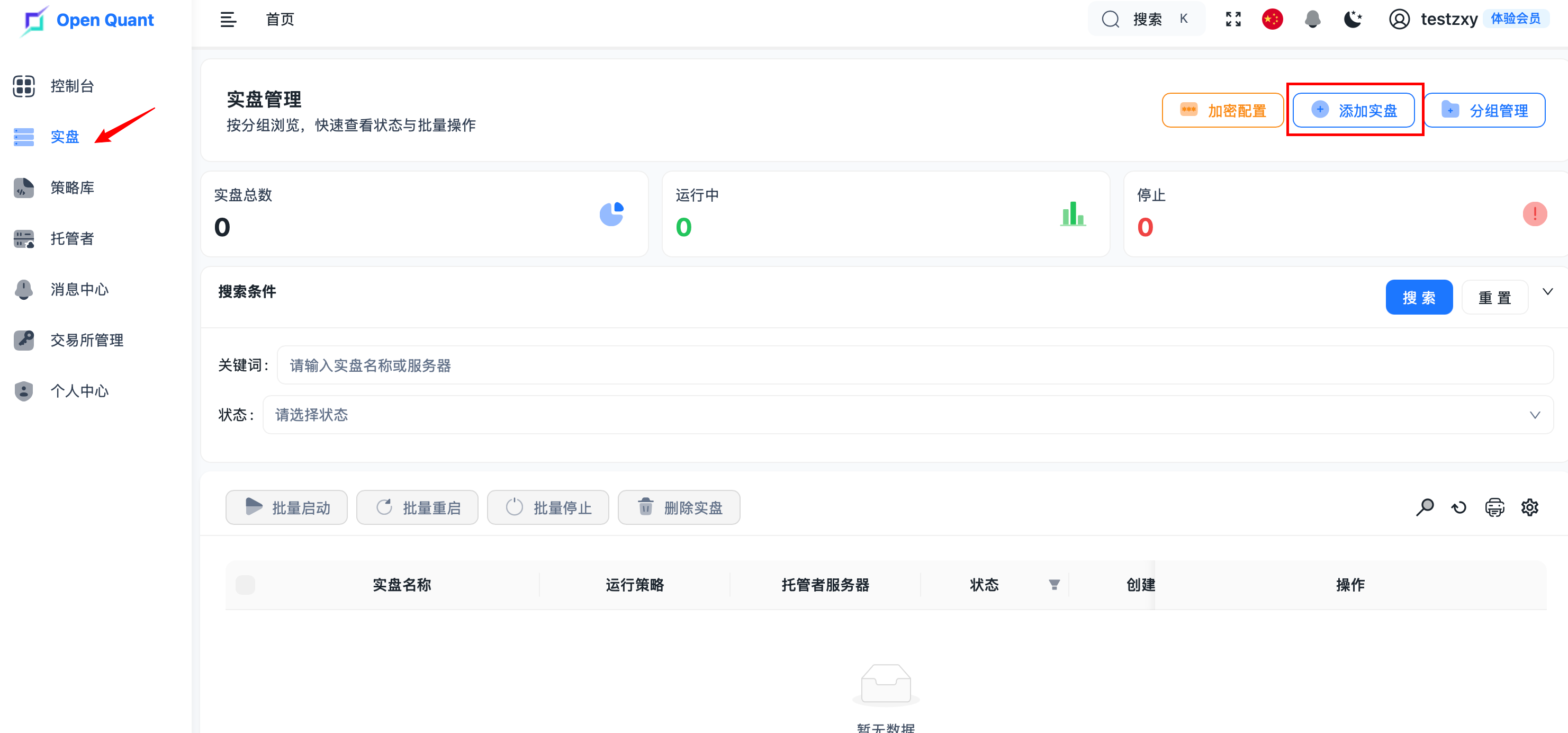The image size is (1568, 733).
Task: Collapse the search conditions chevron
Action: [1548, 292]
